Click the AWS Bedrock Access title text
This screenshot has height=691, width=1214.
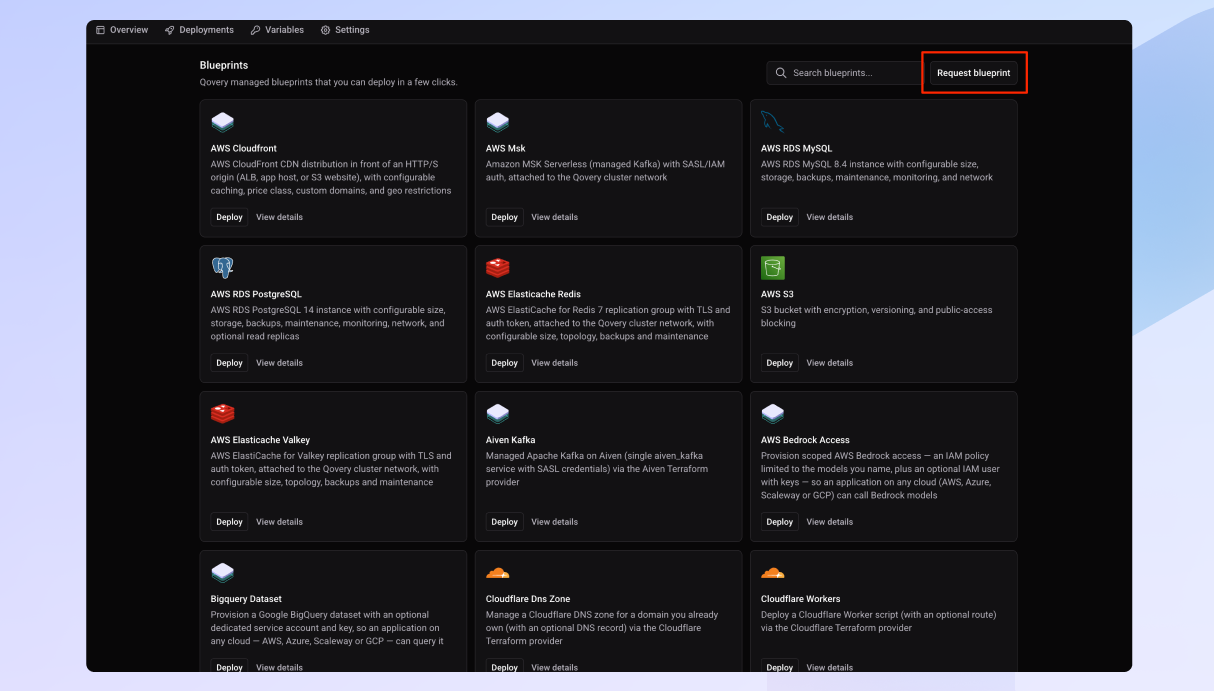coord(805,440)
